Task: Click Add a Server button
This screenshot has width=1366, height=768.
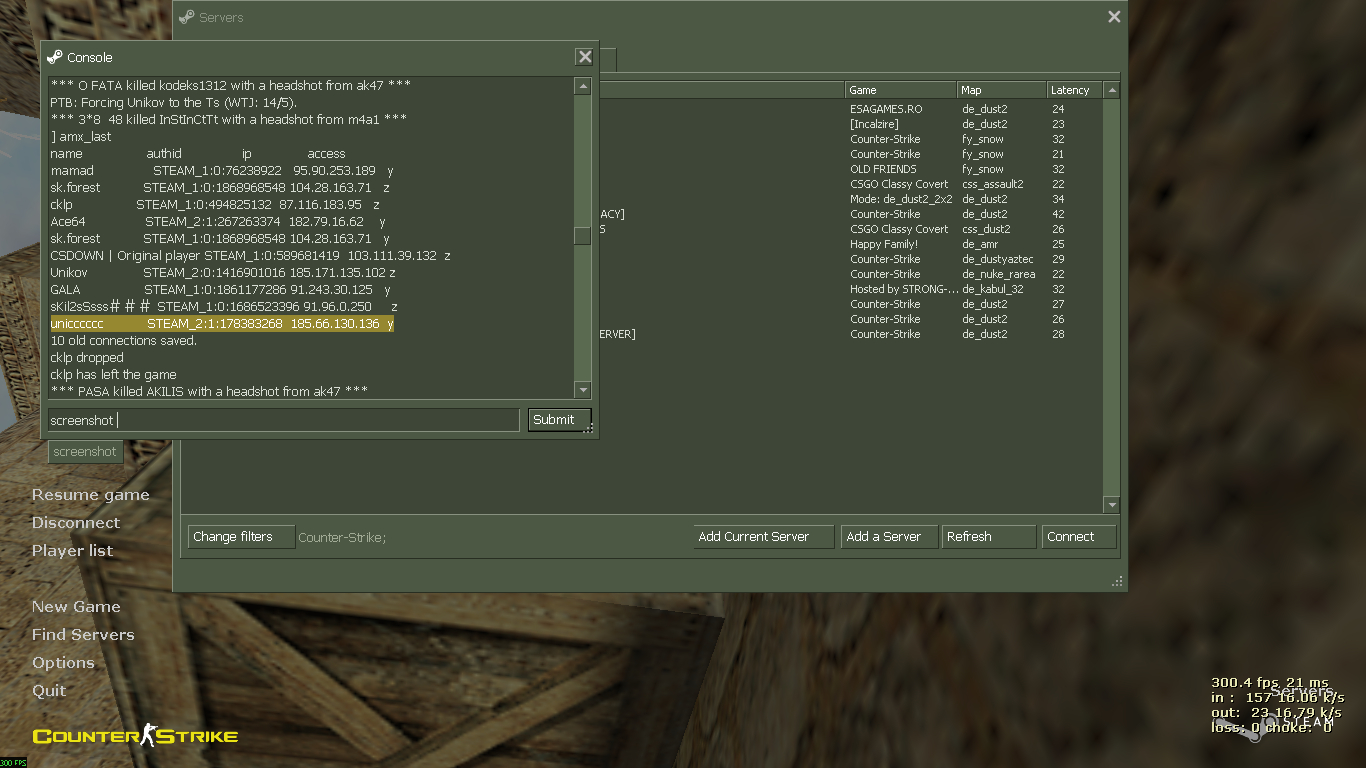Action: (889, 537)
